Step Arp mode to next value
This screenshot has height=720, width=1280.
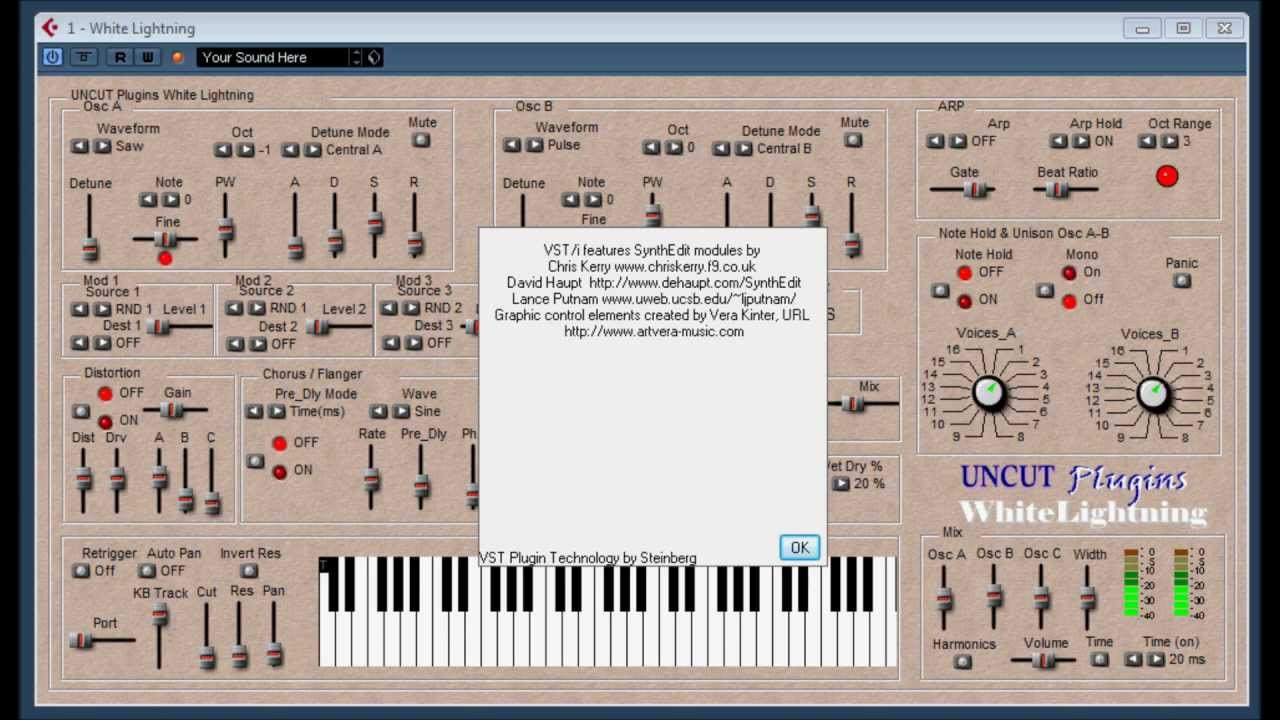pos(957,141)
